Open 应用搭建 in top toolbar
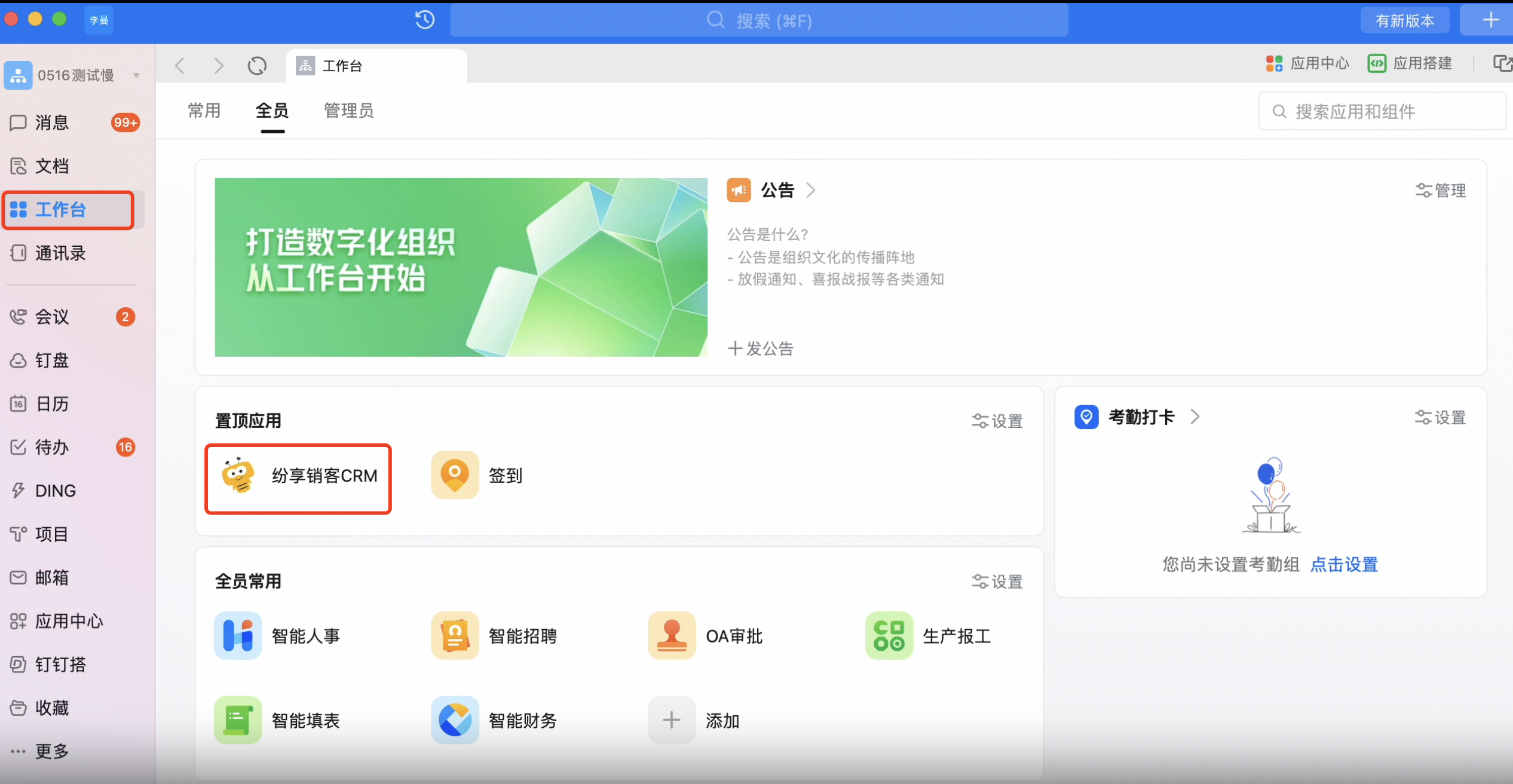1513x784 pixels. [1410, 63]
